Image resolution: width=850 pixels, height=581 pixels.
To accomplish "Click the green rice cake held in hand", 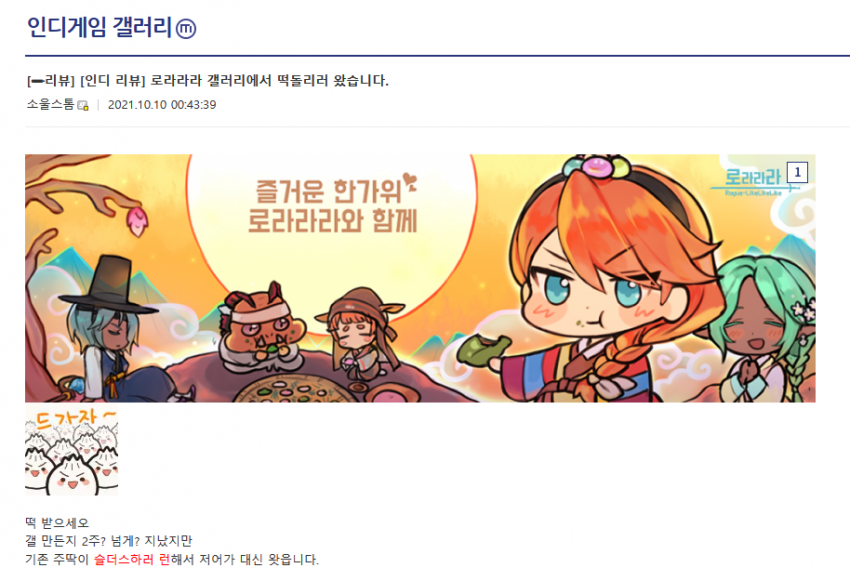I will (x=483, y=350).
